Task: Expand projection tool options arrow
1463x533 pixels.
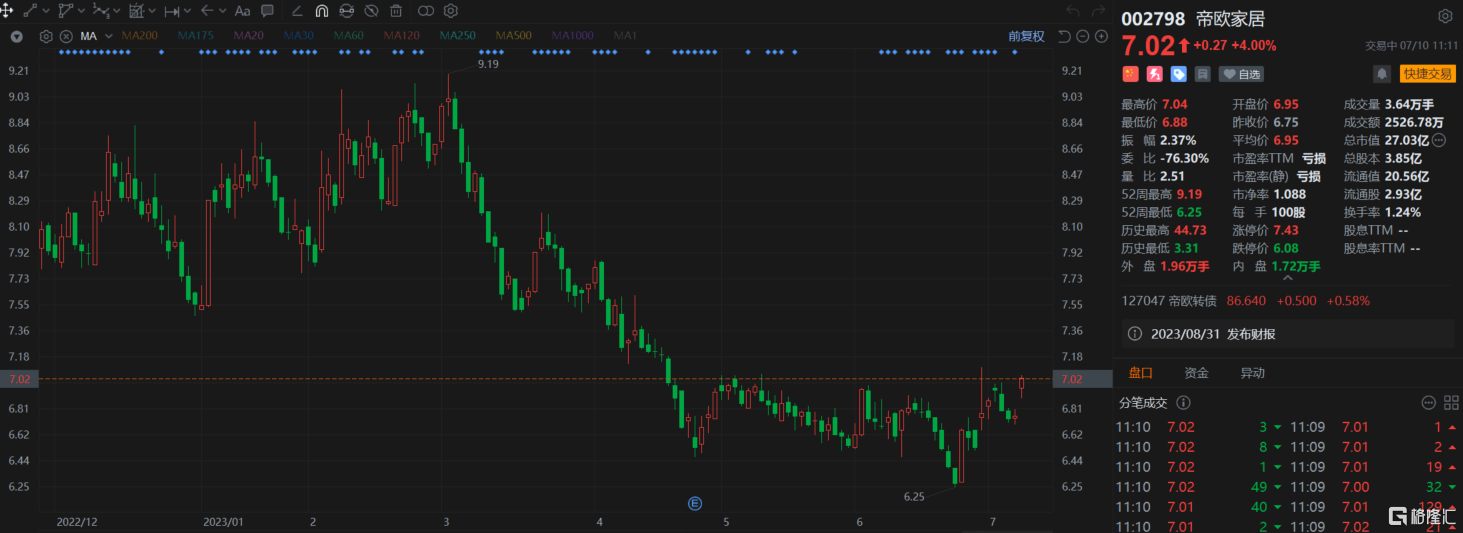Action: (x=152, y=12)
